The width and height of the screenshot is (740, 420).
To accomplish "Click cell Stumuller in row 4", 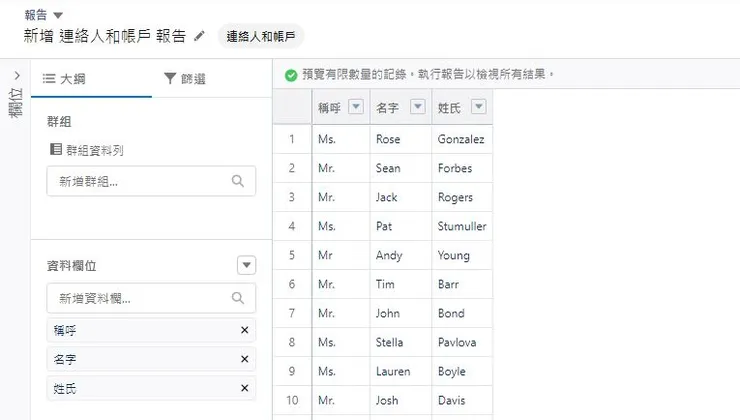I will point(462,226).
